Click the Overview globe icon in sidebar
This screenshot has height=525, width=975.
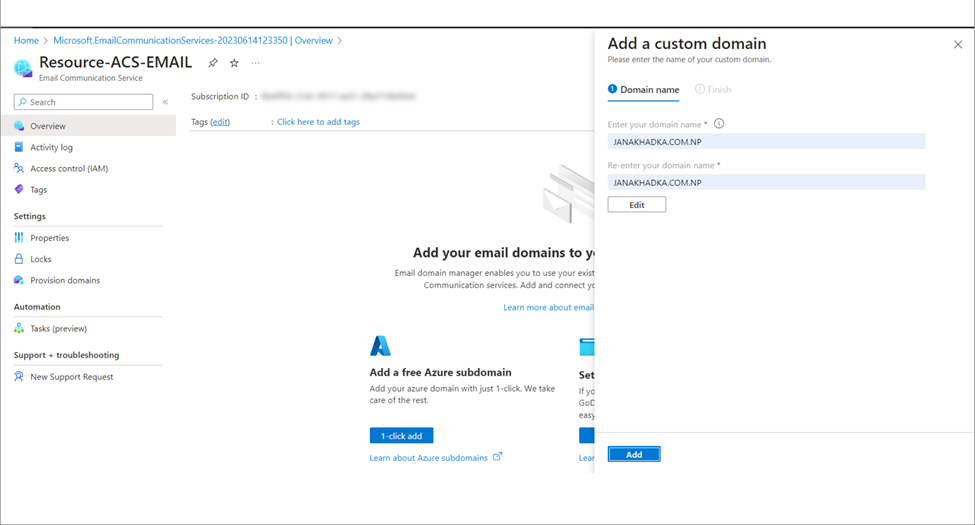point(19,126)
